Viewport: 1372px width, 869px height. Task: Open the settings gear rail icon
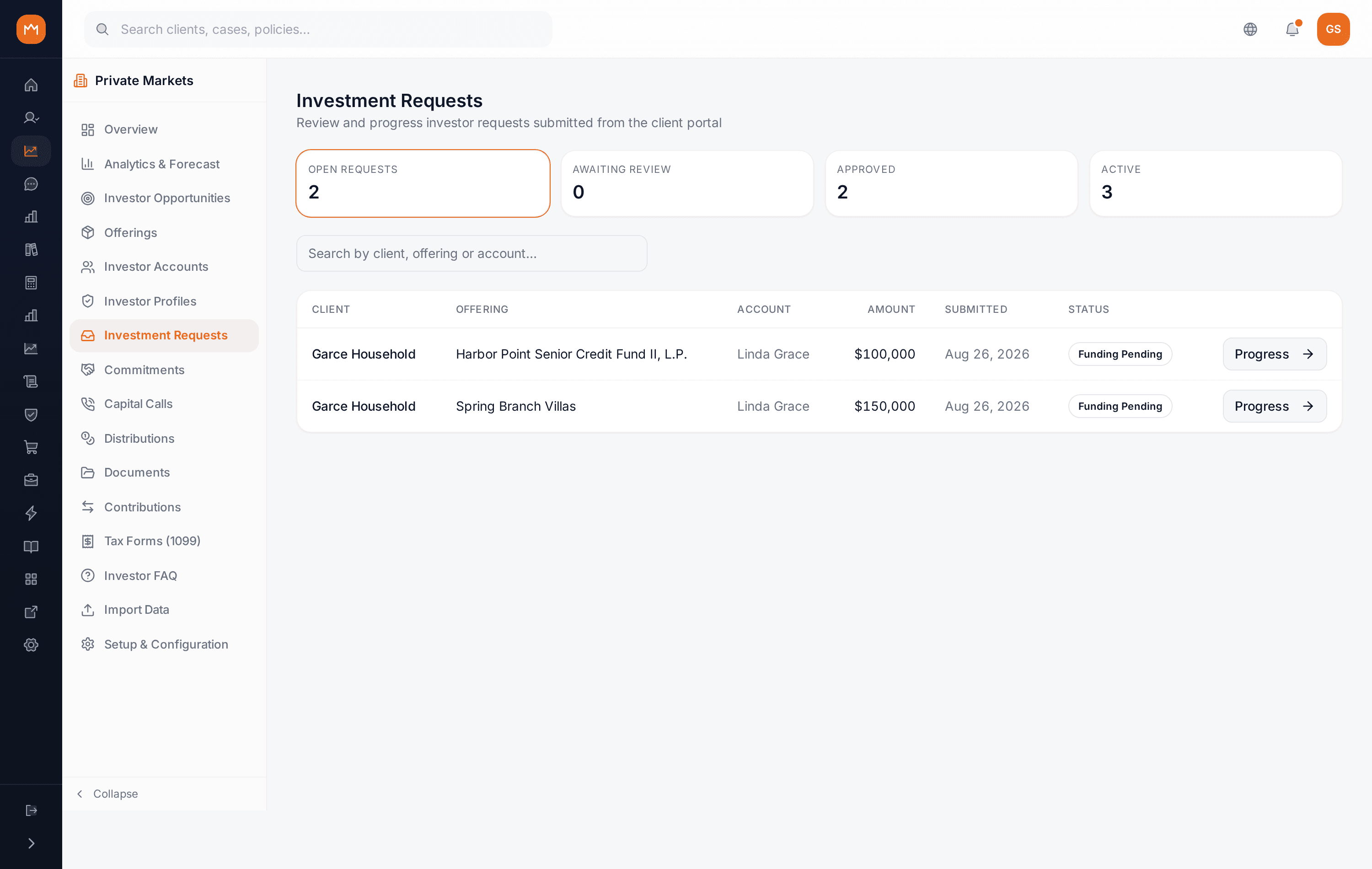click(31, 645)
